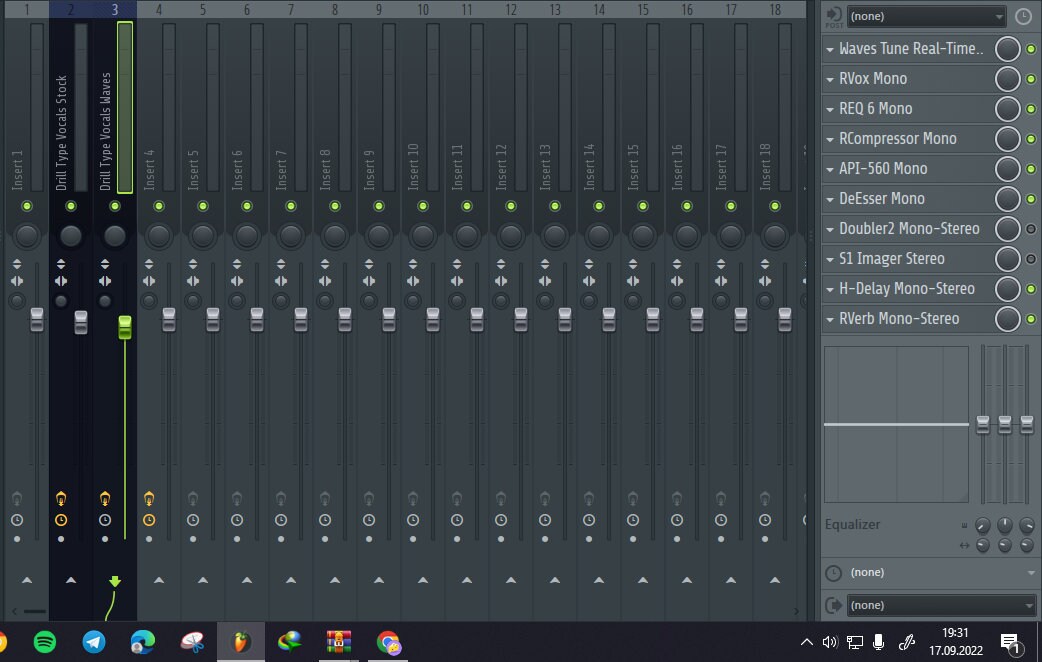
Task: Expand the REQ 6 Mono slot options arrow
Action: 831,108
